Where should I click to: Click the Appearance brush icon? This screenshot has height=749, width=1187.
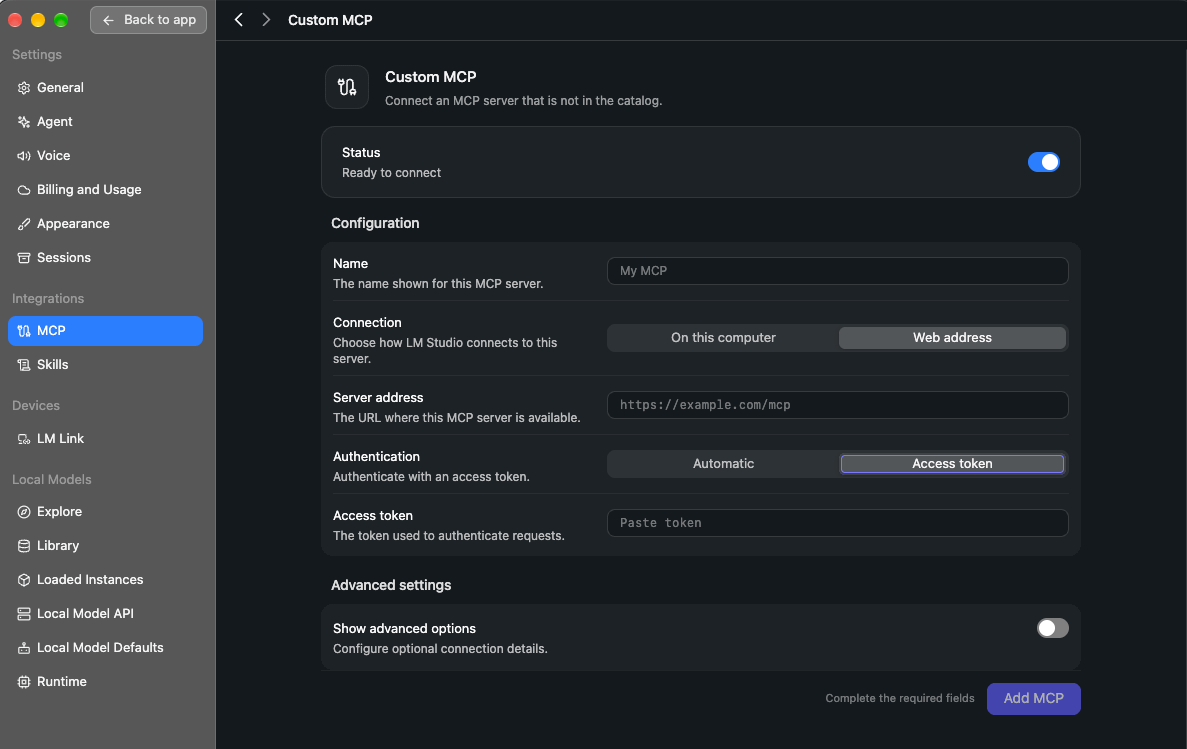point(24,224)
